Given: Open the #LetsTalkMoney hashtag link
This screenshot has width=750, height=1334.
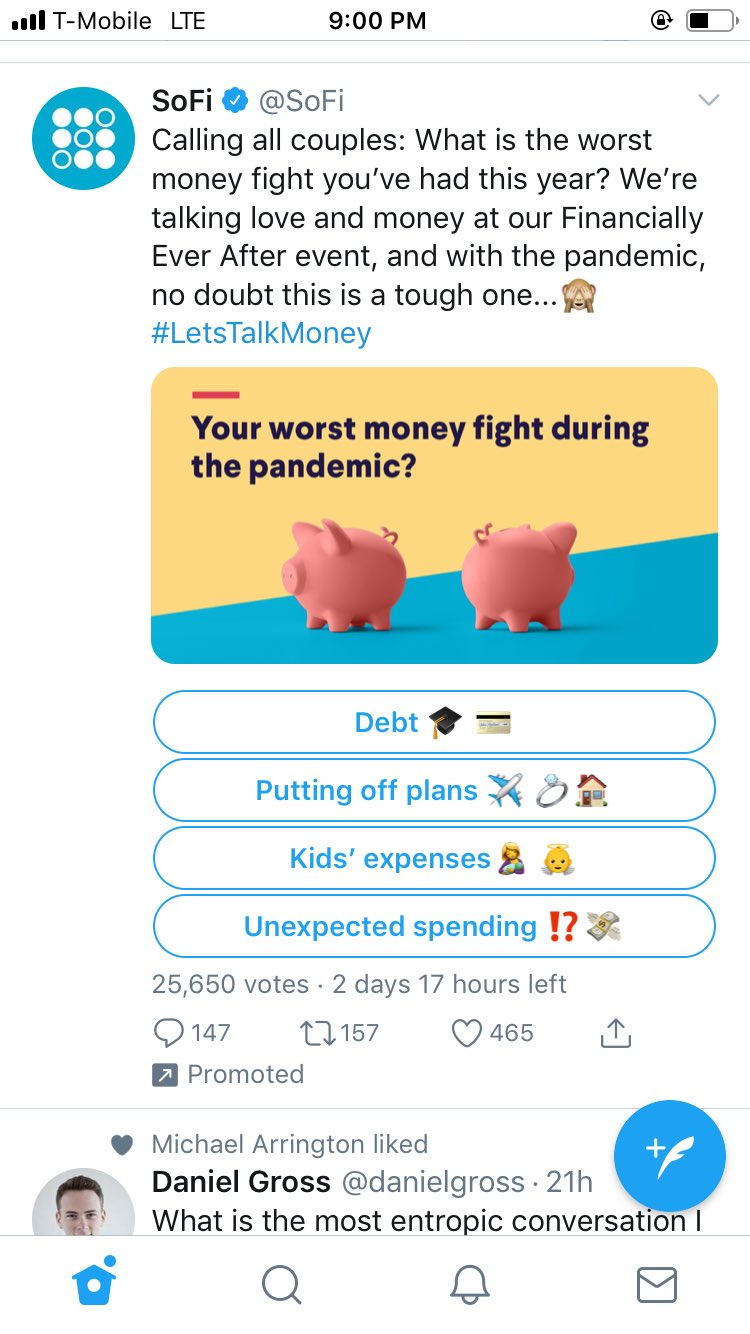Looking at the screenshot, I should 261,333.
